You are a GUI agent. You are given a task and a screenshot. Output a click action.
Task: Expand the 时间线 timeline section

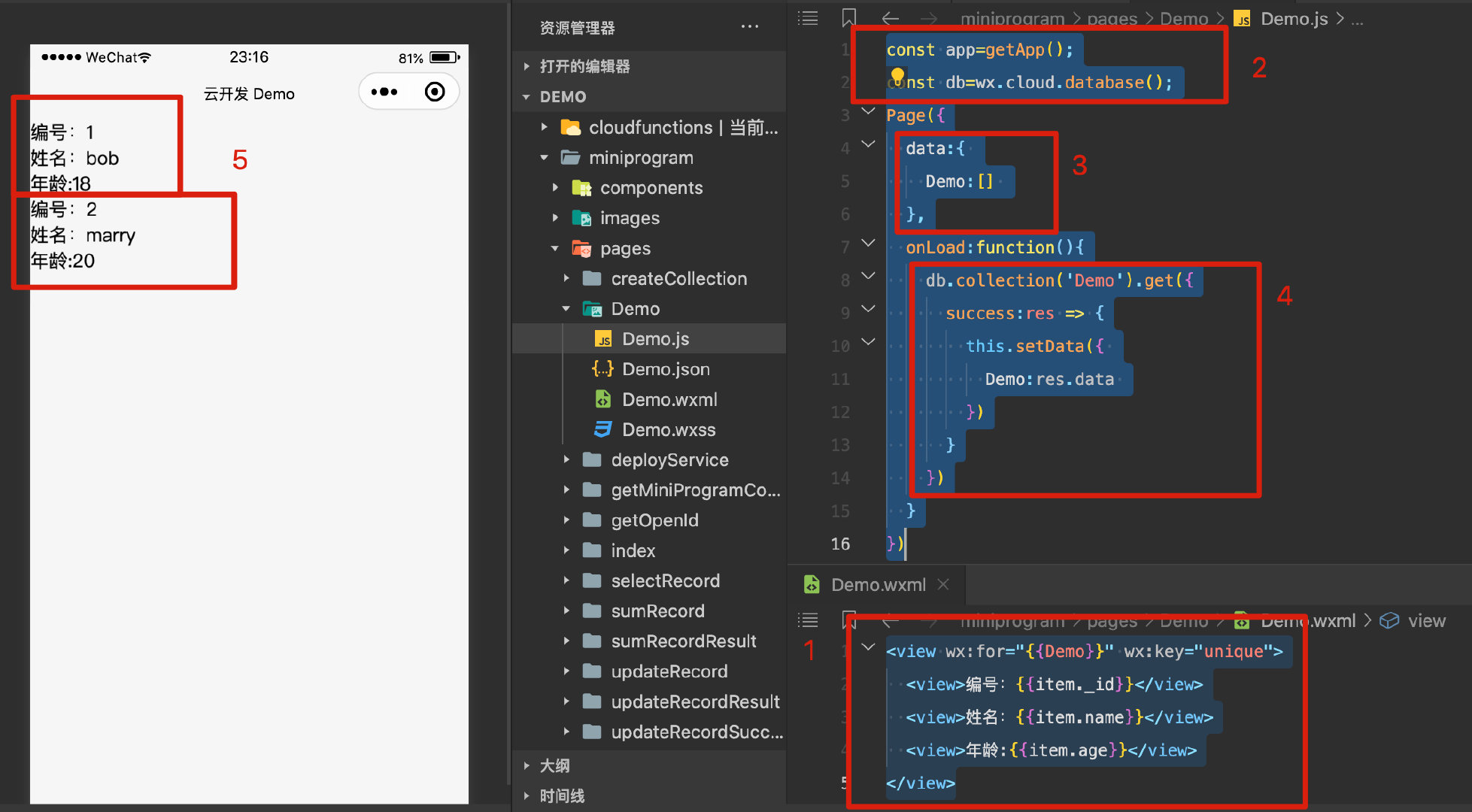[527, 795]
